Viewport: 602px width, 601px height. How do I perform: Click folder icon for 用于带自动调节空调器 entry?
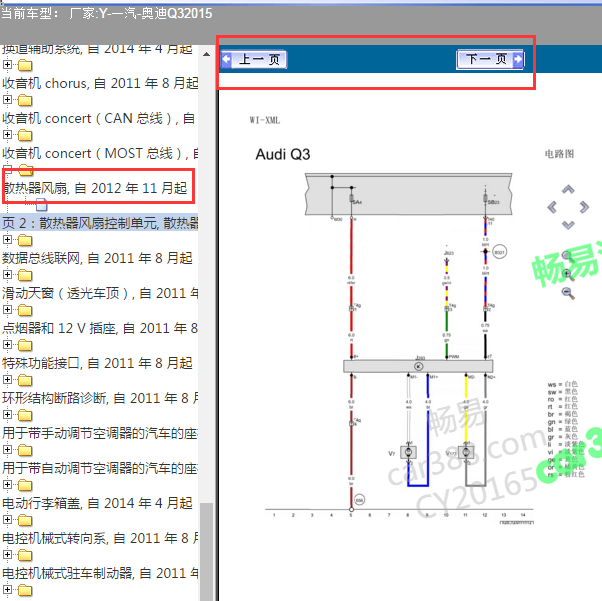click(x=25, y=450)
